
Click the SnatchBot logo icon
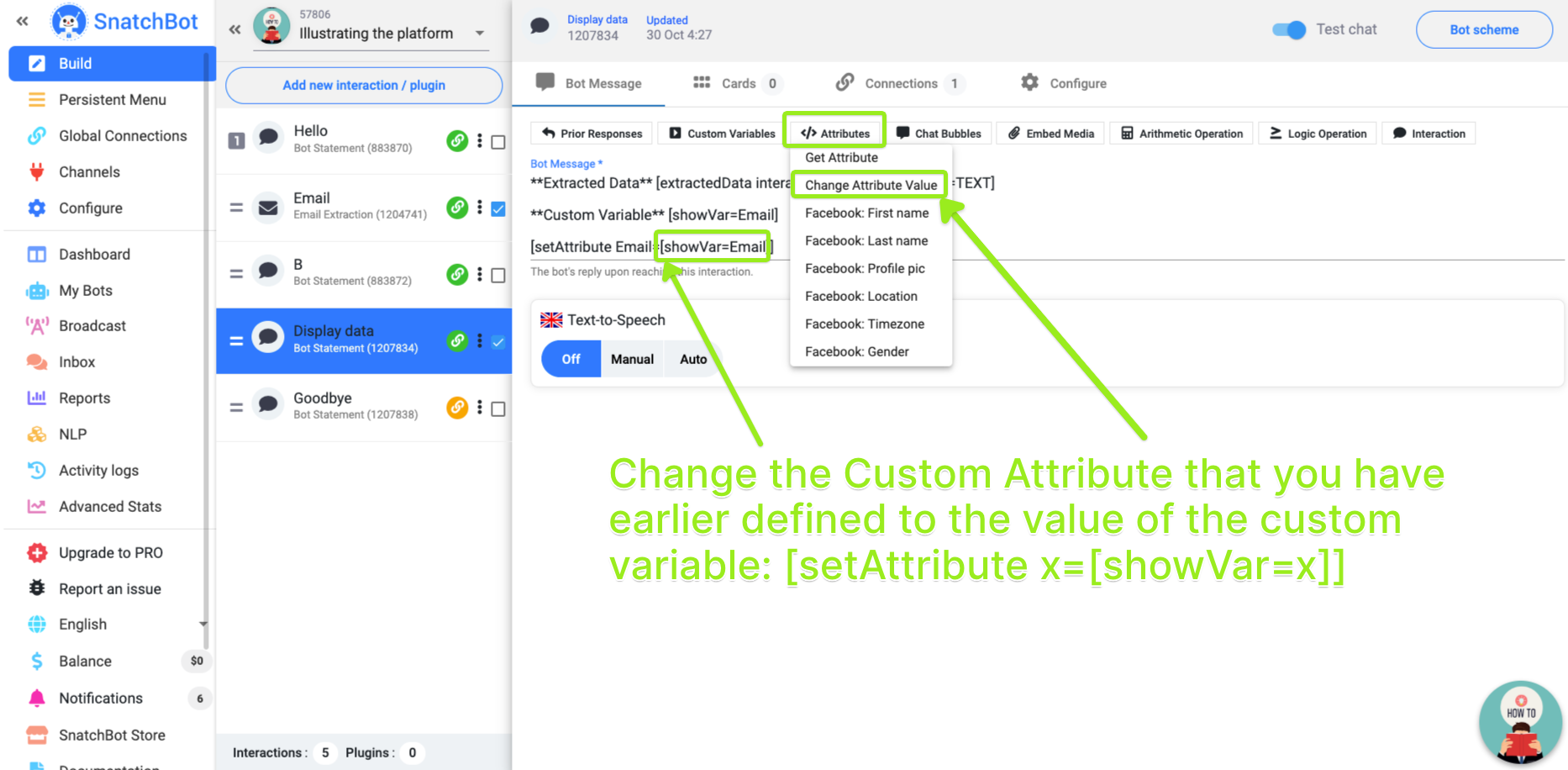[x=68, y=22]
